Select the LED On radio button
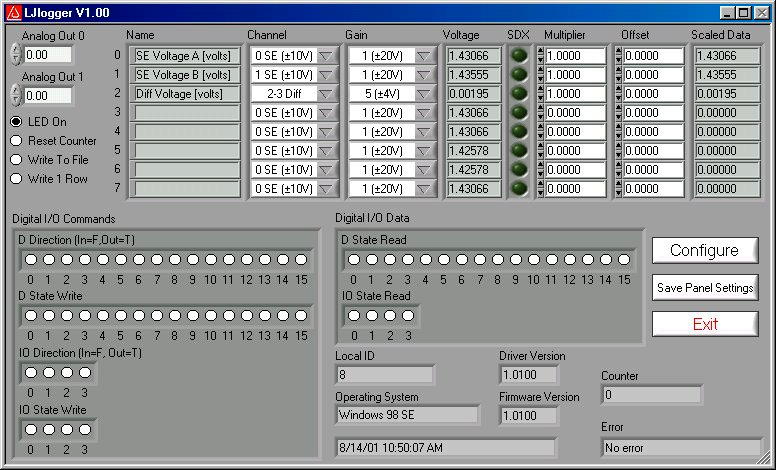Viewport: 776px width, 470px height. coord(17,122)
